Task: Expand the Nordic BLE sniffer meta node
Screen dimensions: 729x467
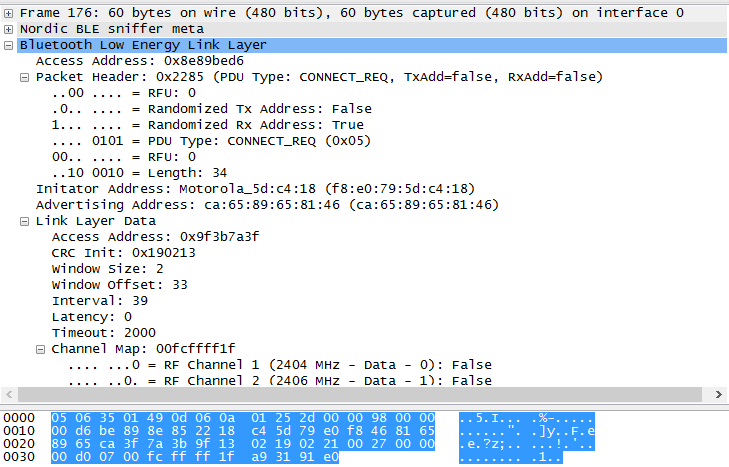Action: click(8, 29)
